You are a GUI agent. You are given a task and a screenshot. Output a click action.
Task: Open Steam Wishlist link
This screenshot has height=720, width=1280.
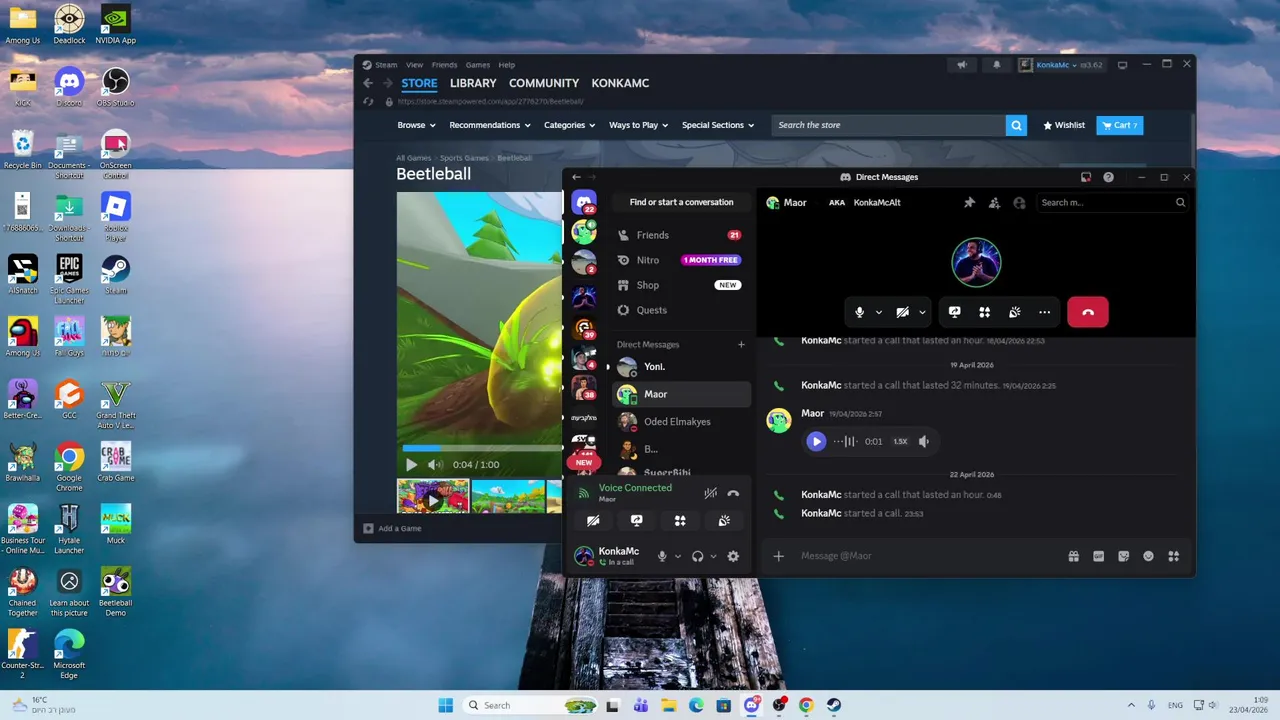tap(1064, 125)
